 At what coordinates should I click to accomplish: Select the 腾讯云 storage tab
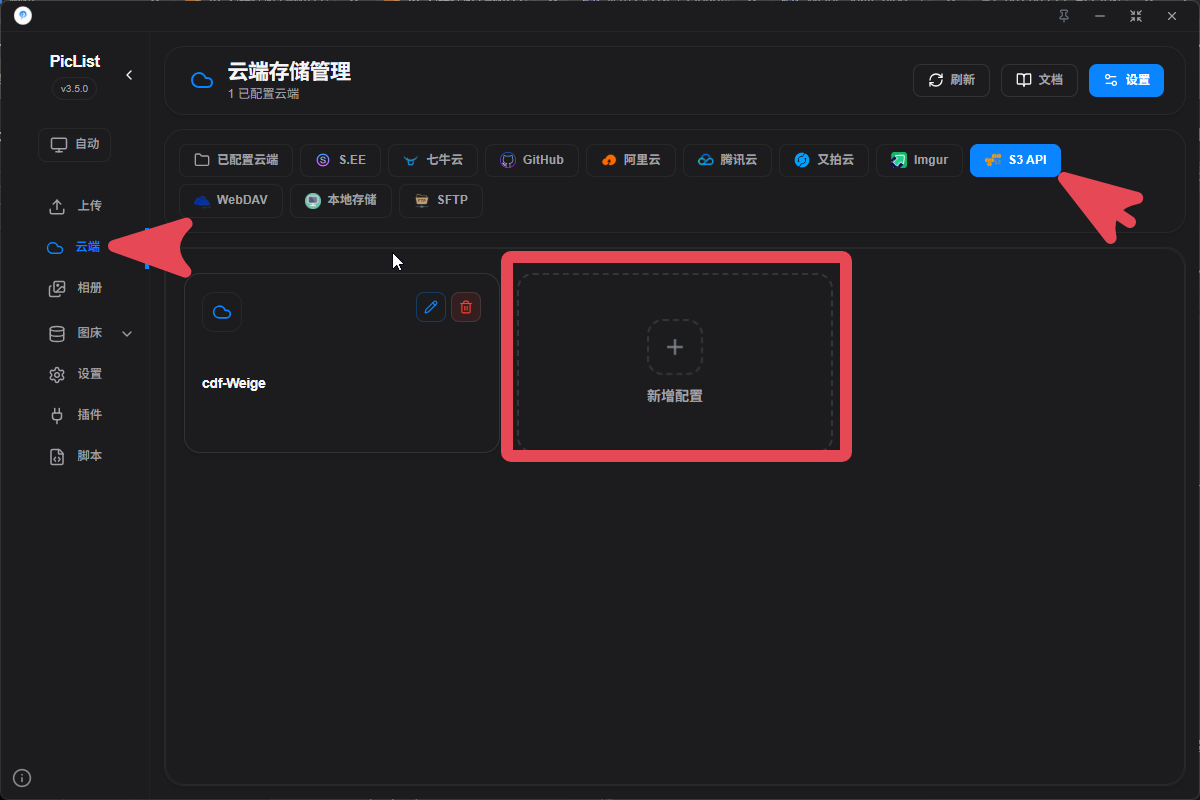727,160
